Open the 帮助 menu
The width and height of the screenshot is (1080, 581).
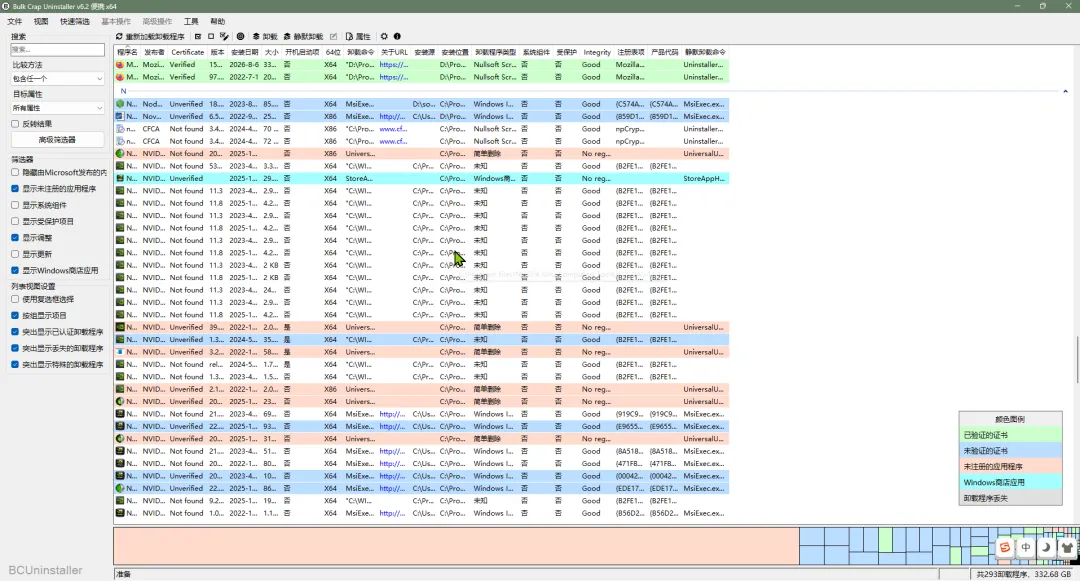(x=217, y=21)
